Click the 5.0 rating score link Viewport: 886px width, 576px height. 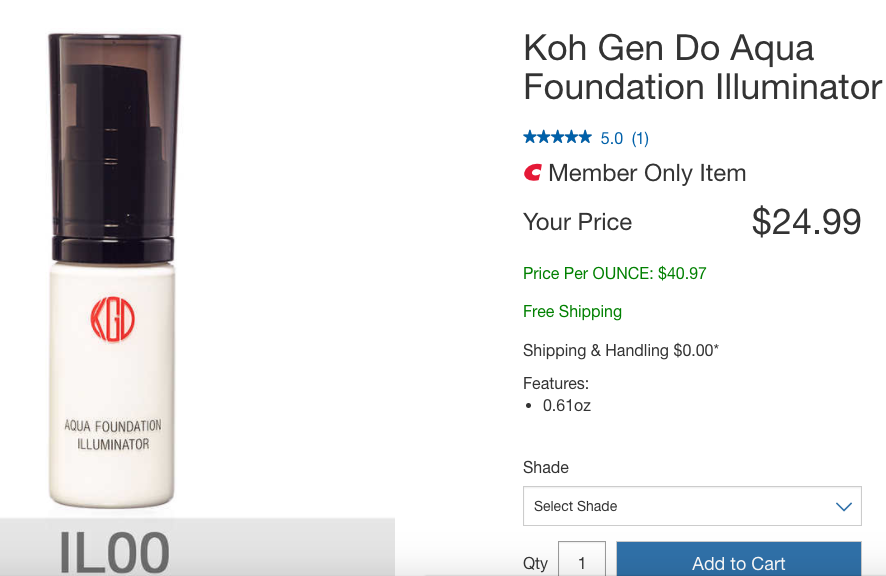click(x=611, y=138)
